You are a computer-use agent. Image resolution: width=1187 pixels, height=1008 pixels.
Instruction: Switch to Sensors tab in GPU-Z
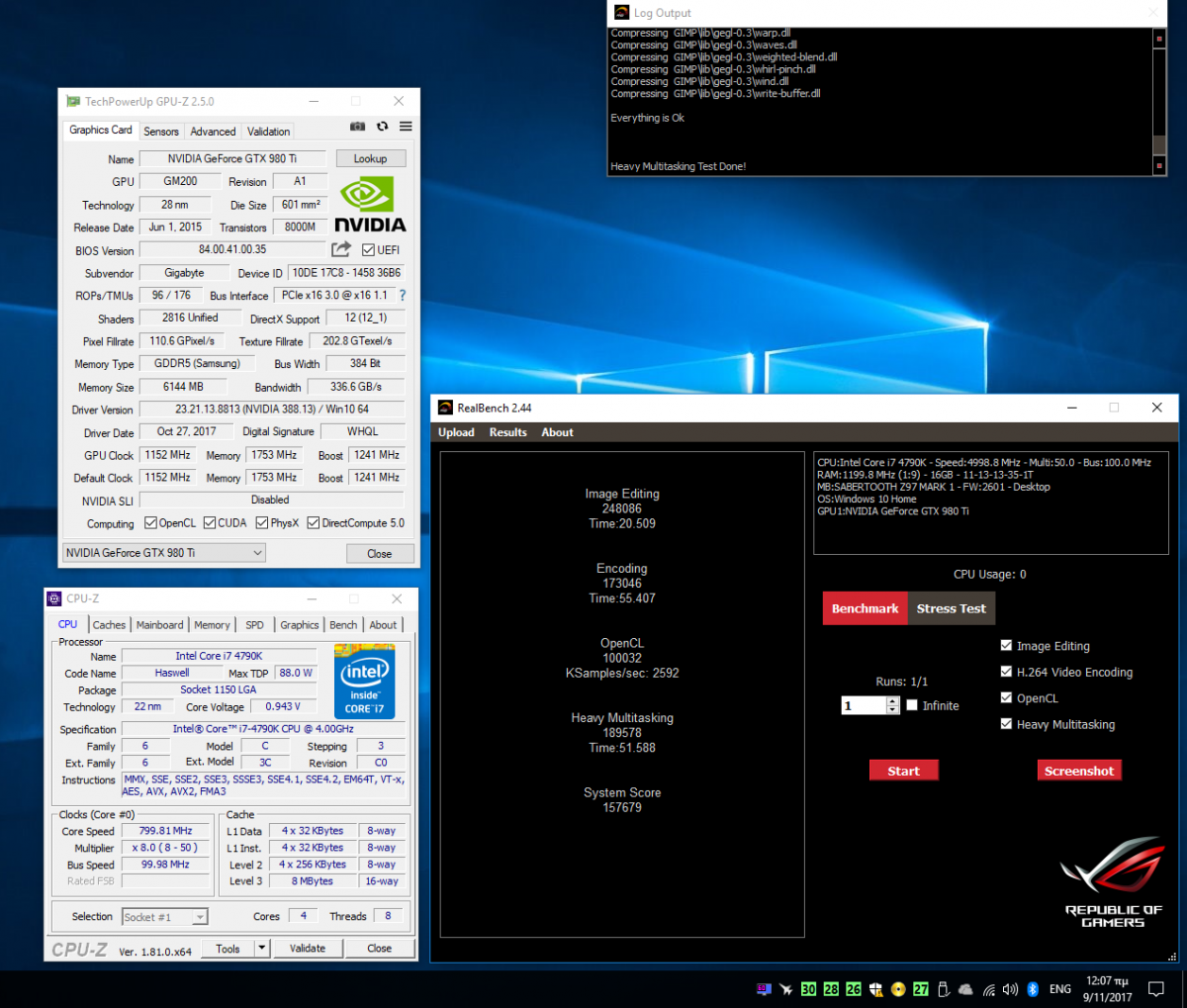(x=161, y=131)
